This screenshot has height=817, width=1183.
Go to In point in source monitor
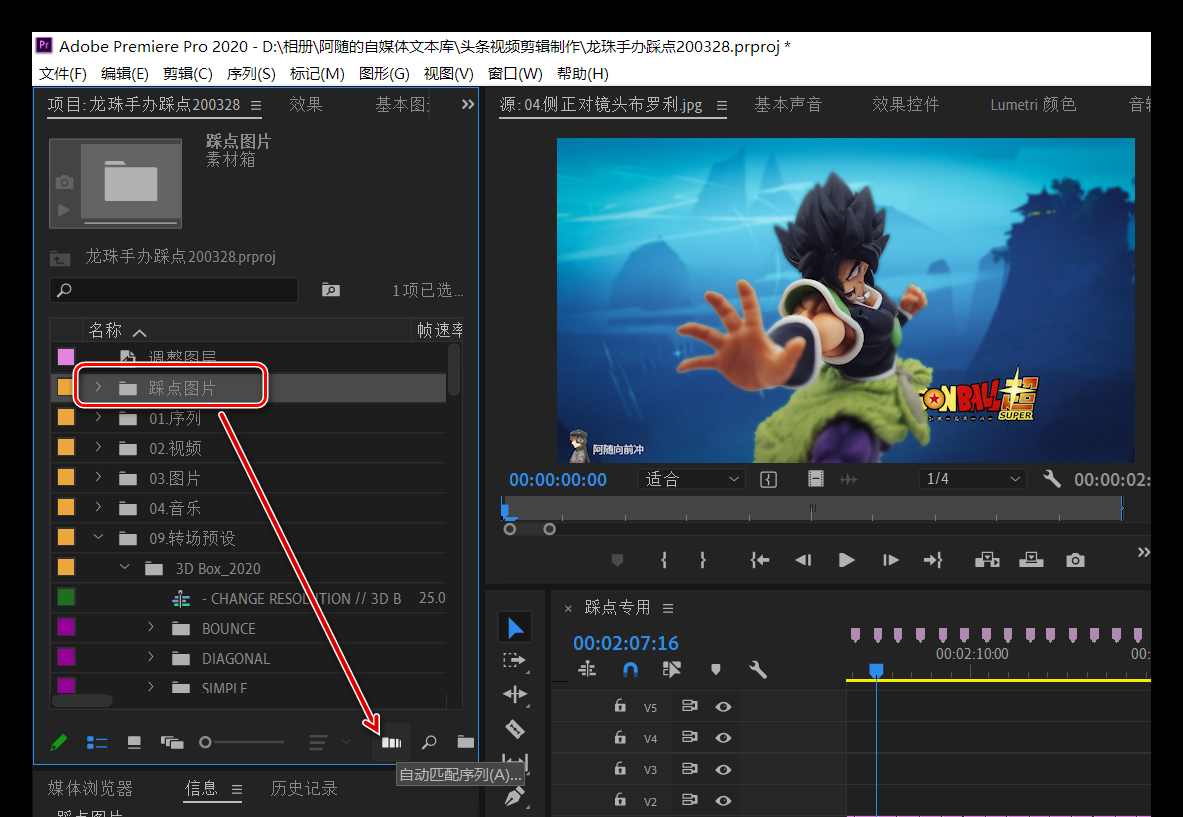tap(759, 560)
